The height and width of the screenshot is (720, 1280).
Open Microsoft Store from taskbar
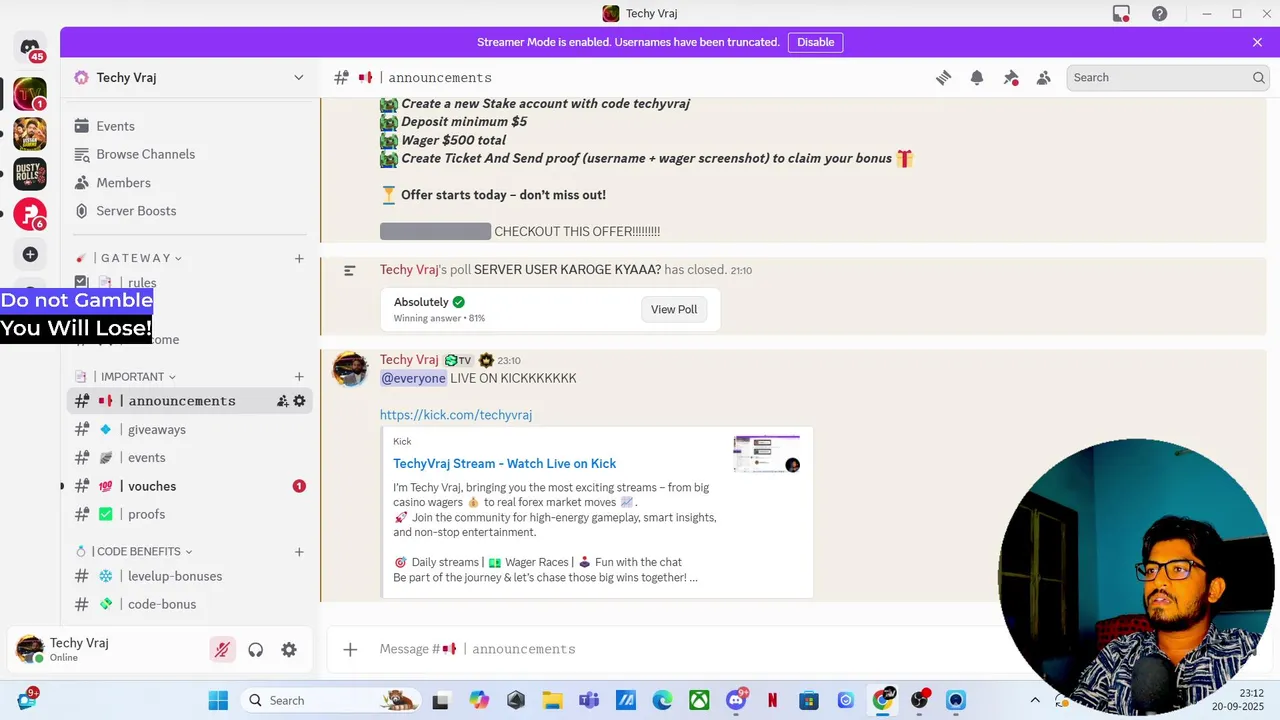809,700
